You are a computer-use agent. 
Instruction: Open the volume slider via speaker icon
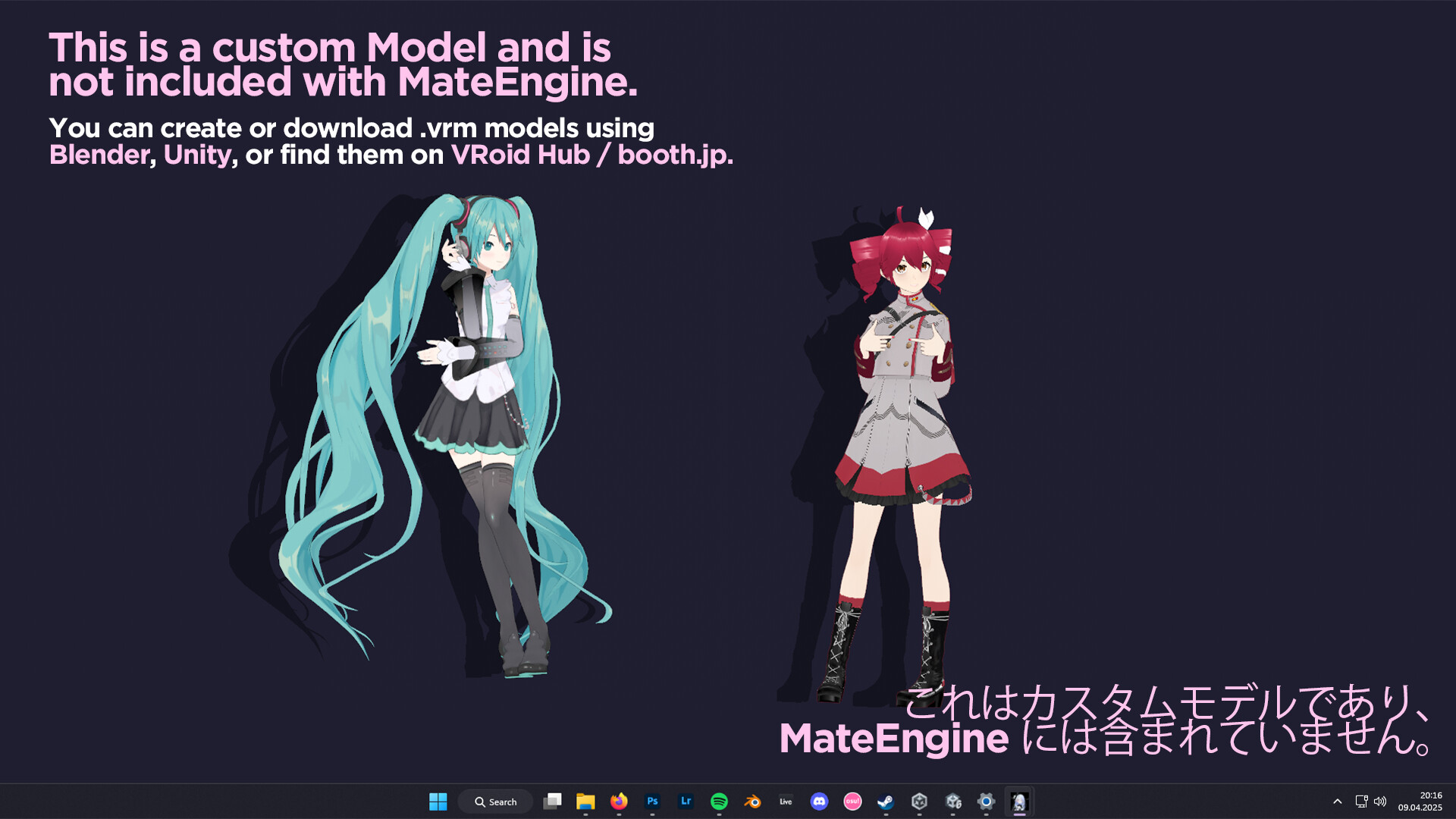[1379, 800]
